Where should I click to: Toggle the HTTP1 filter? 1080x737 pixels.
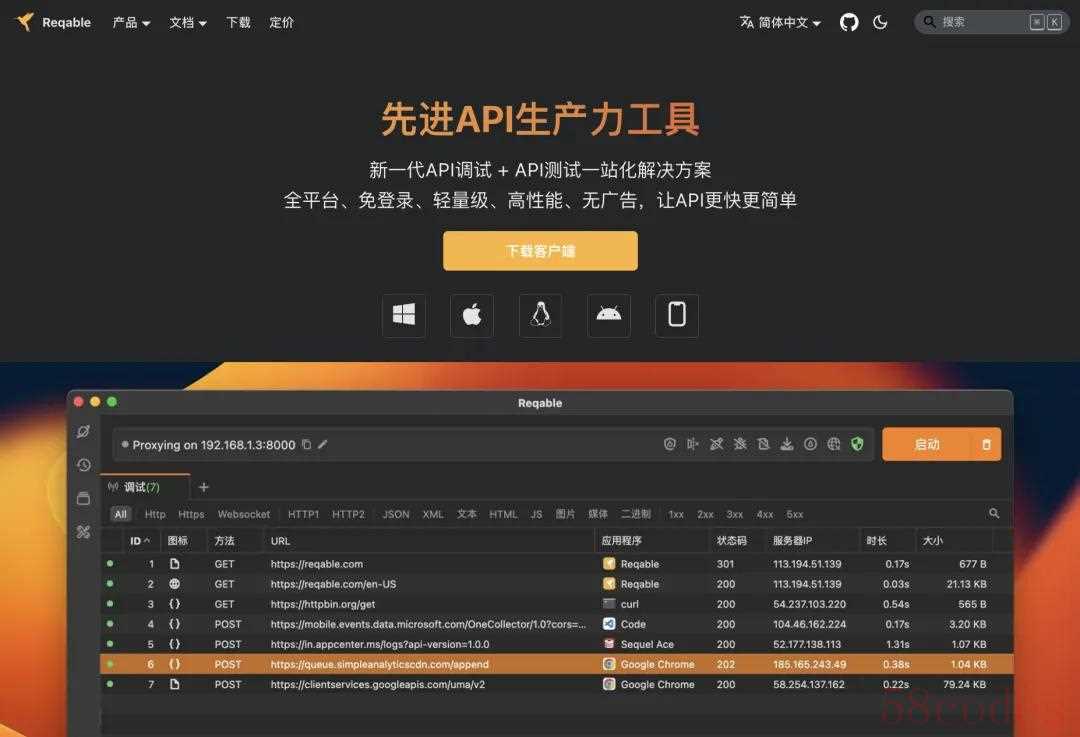[303, 515]
